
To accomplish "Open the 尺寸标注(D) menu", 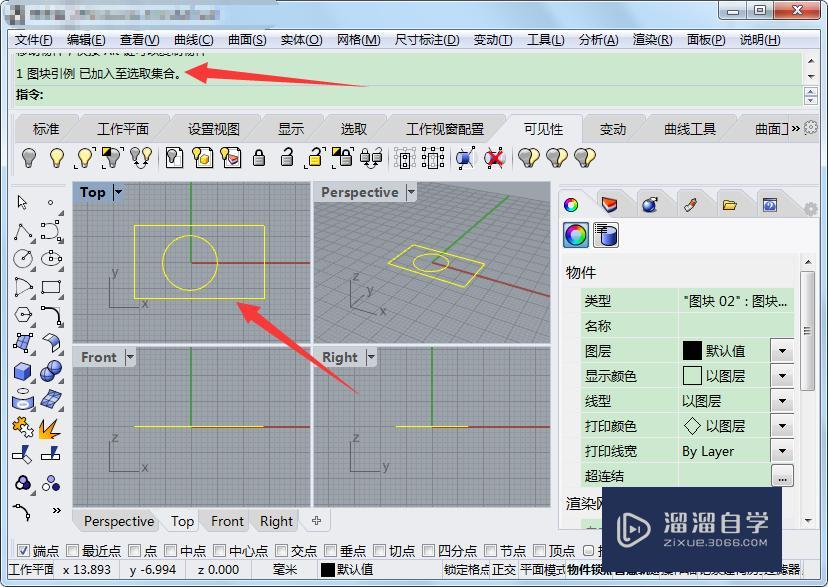I will [427, 40].
